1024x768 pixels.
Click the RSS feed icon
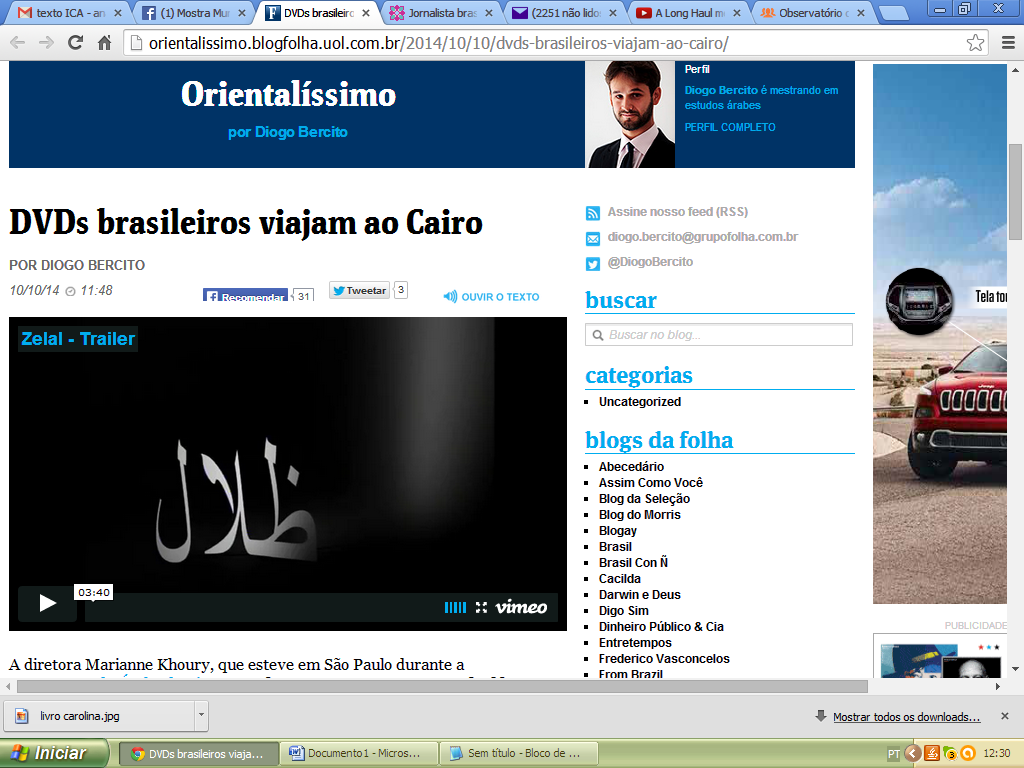(x=593, y=213)
